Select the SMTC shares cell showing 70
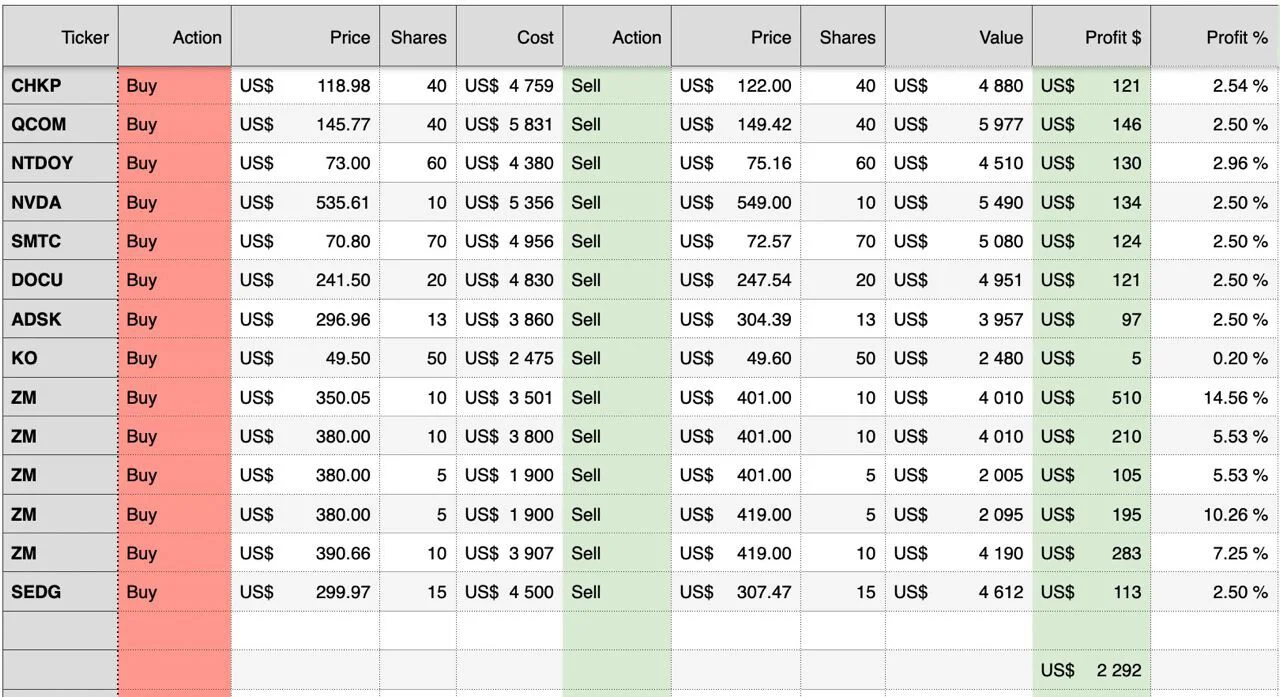This screenshot has height=697, width=1280. [418, 242]
